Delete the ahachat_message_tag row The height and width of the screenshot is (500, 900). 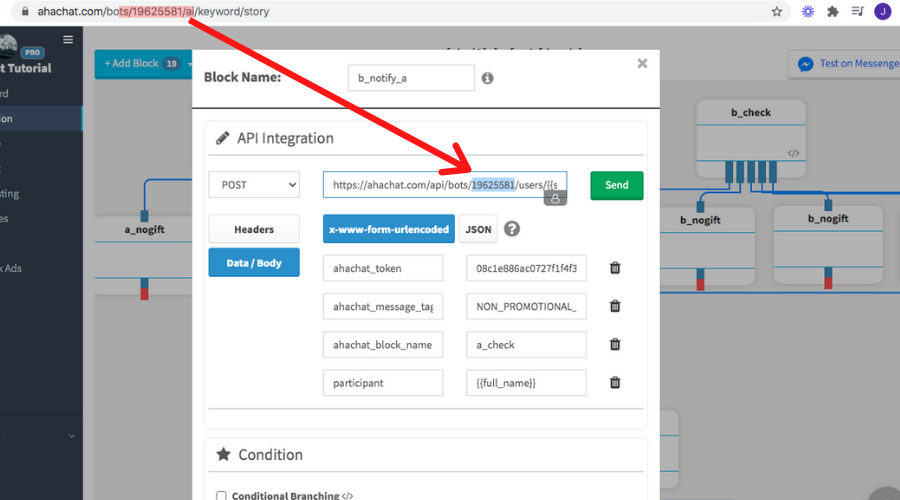[615, 307]
